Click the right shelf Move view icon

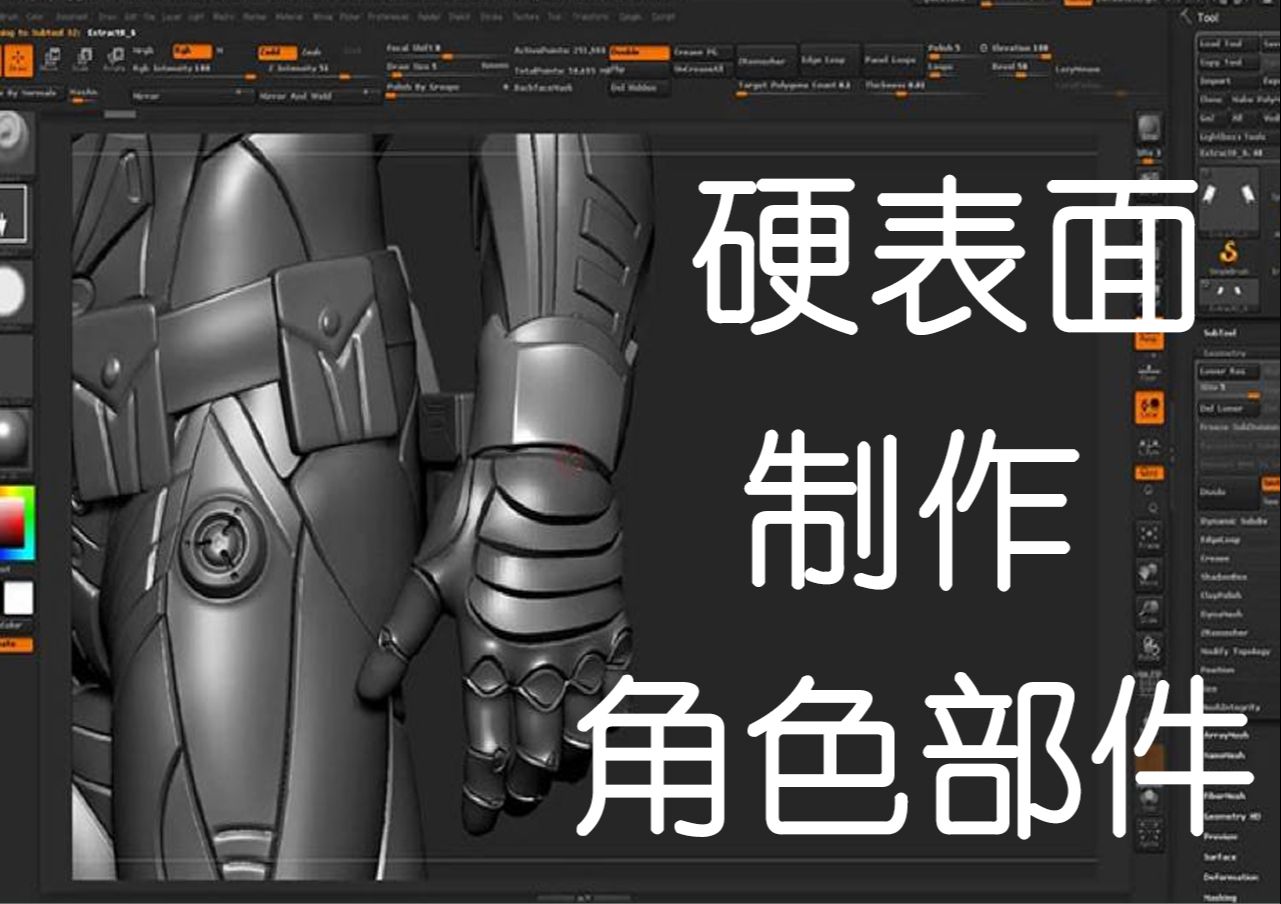1149,574
